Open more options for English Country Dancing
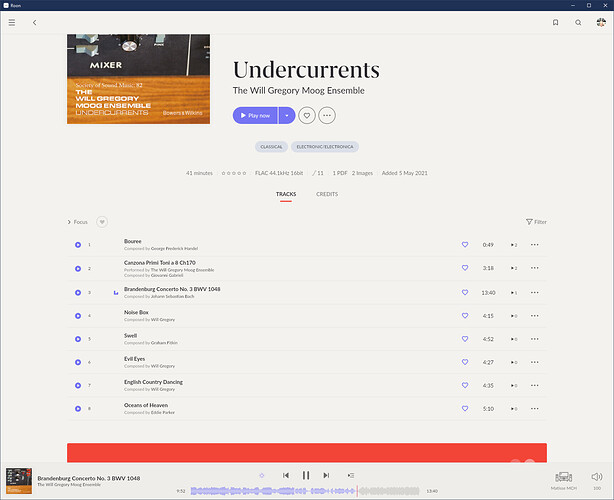The height and width of the screenshot is (500, 614). coord(535,385)
